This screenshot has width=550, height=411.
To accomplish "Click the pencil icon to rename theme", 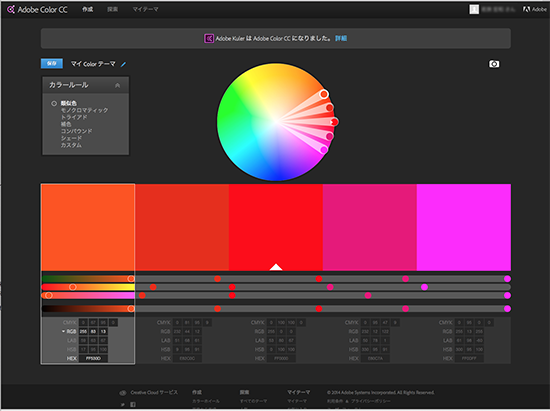I will pos(123,64).
